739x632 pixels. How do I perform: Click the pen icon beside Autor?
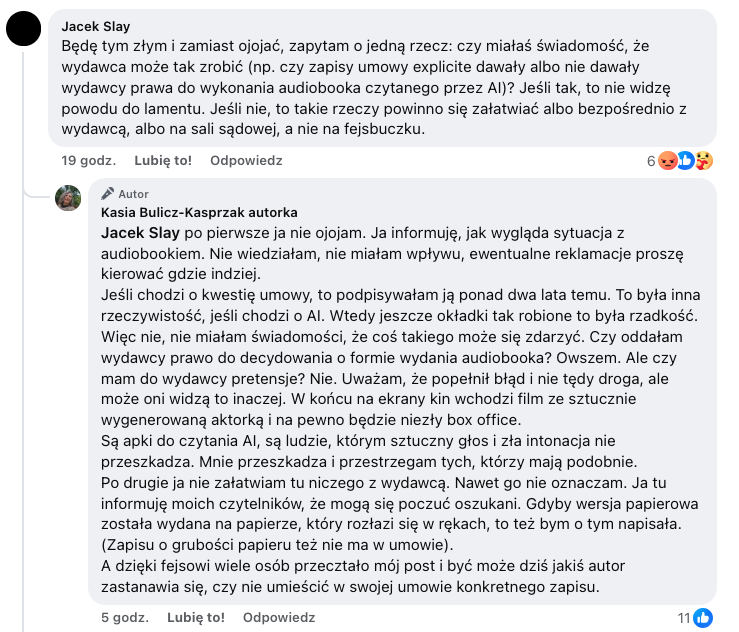[x=108, y=194]
